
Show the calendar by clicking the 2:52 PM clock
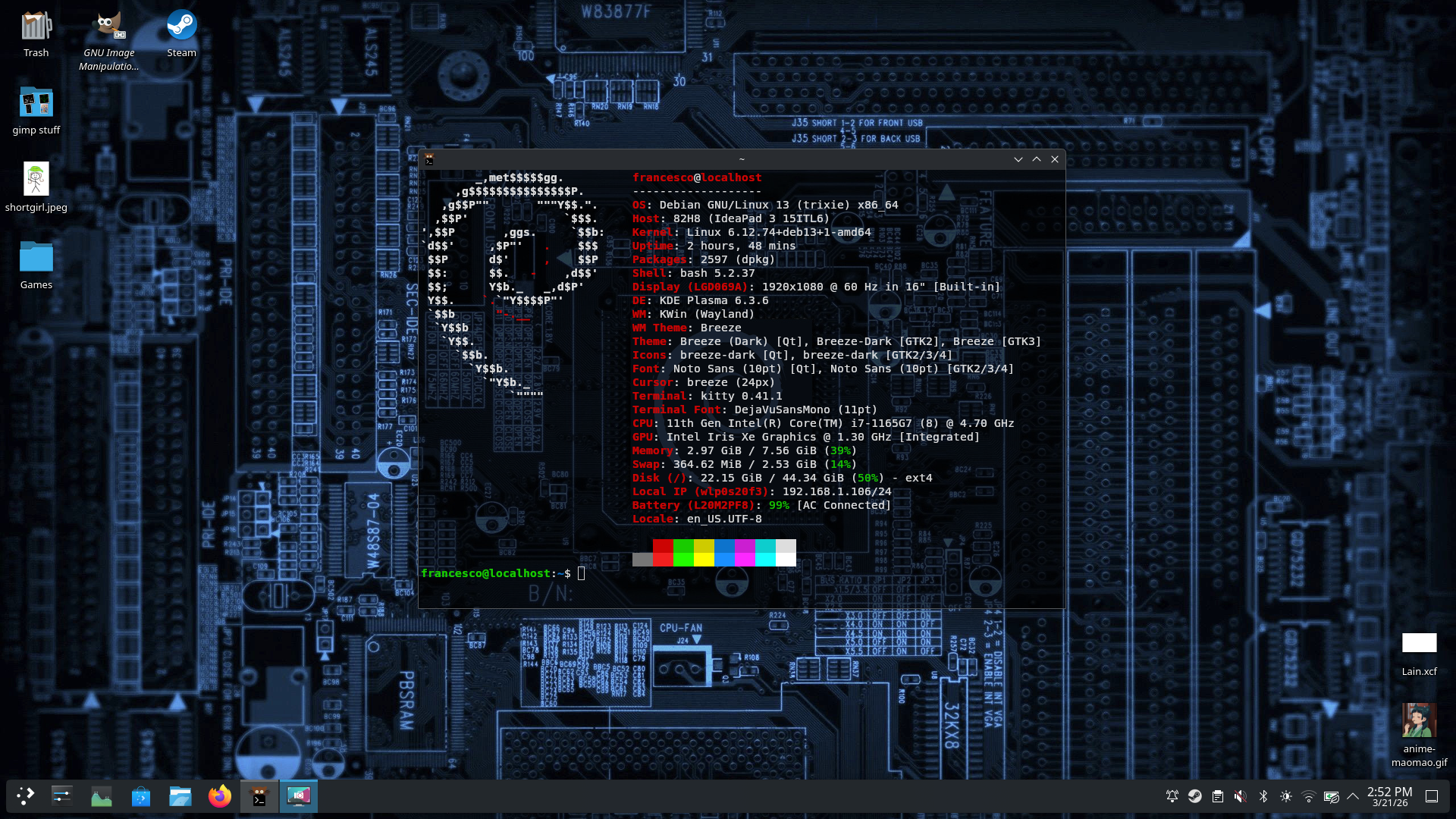tap(1390, 796)
